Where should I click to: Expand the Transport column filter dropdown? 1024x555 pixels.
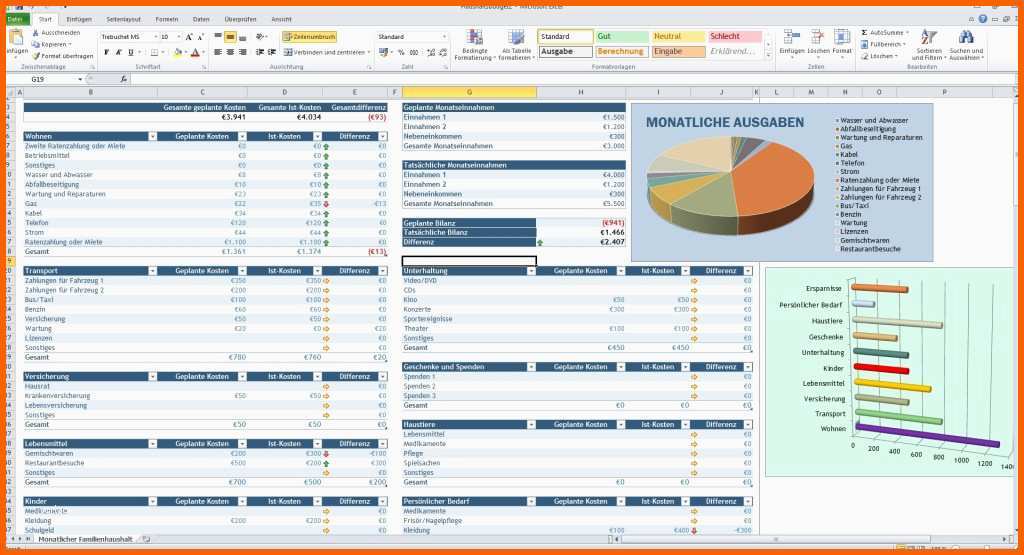[152, 271]
